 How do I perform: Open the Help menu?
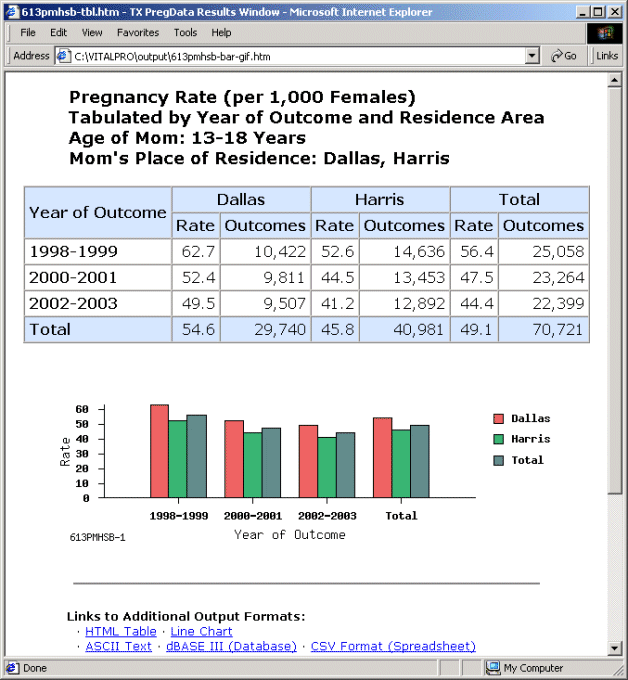click(221, 33)
